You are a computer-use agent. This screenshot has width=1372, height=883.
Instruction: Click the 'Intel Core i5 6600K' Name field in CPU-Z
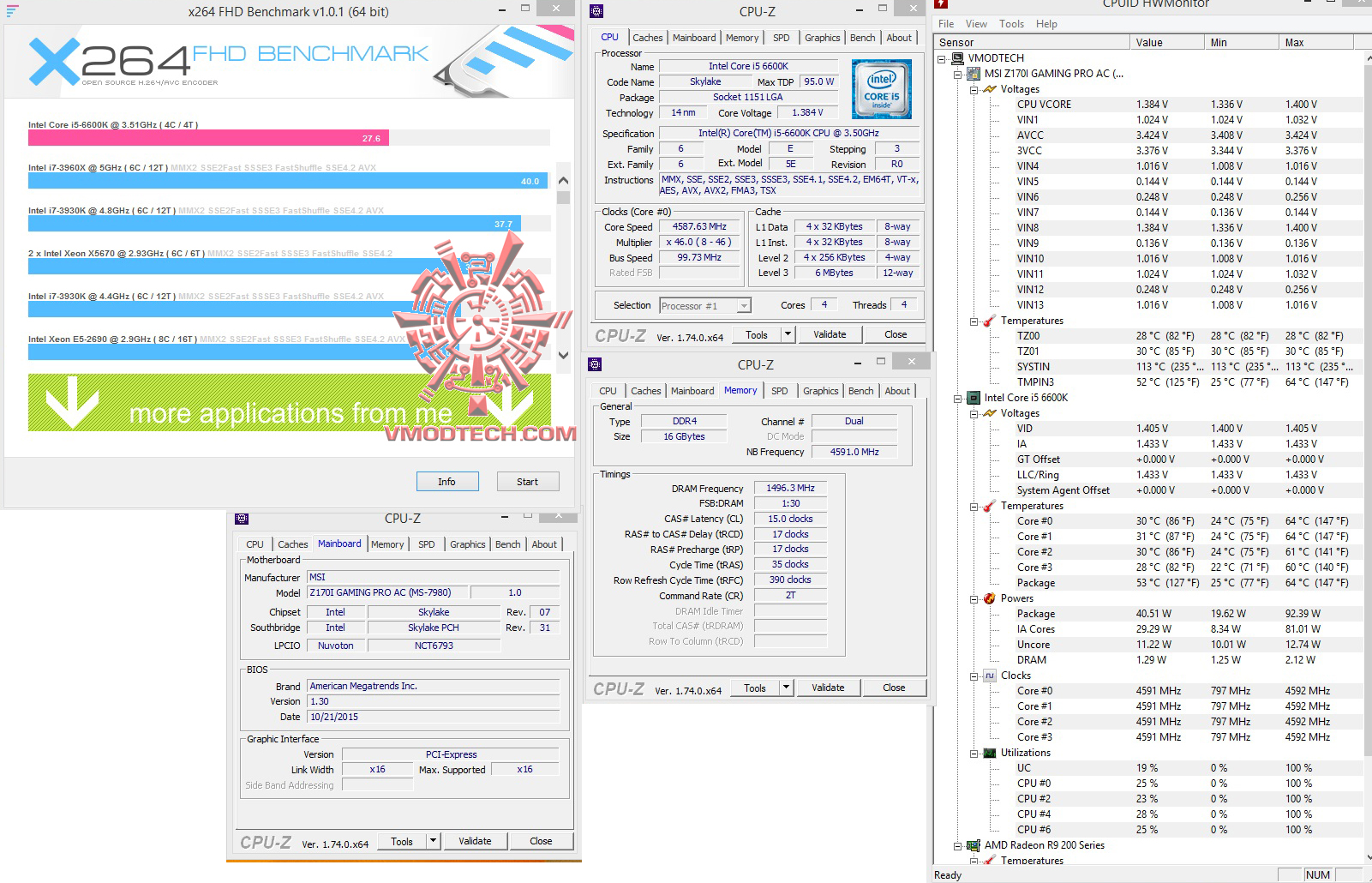coord(748,66)
